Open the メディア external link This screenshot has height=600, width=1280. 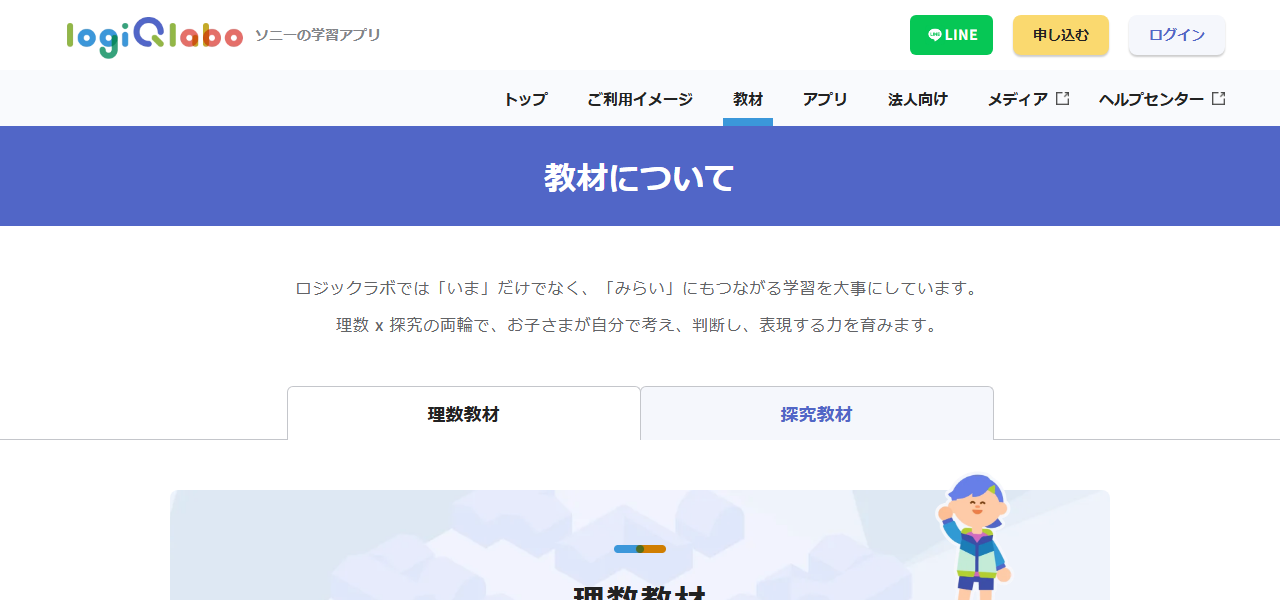tap(1028, 99)
